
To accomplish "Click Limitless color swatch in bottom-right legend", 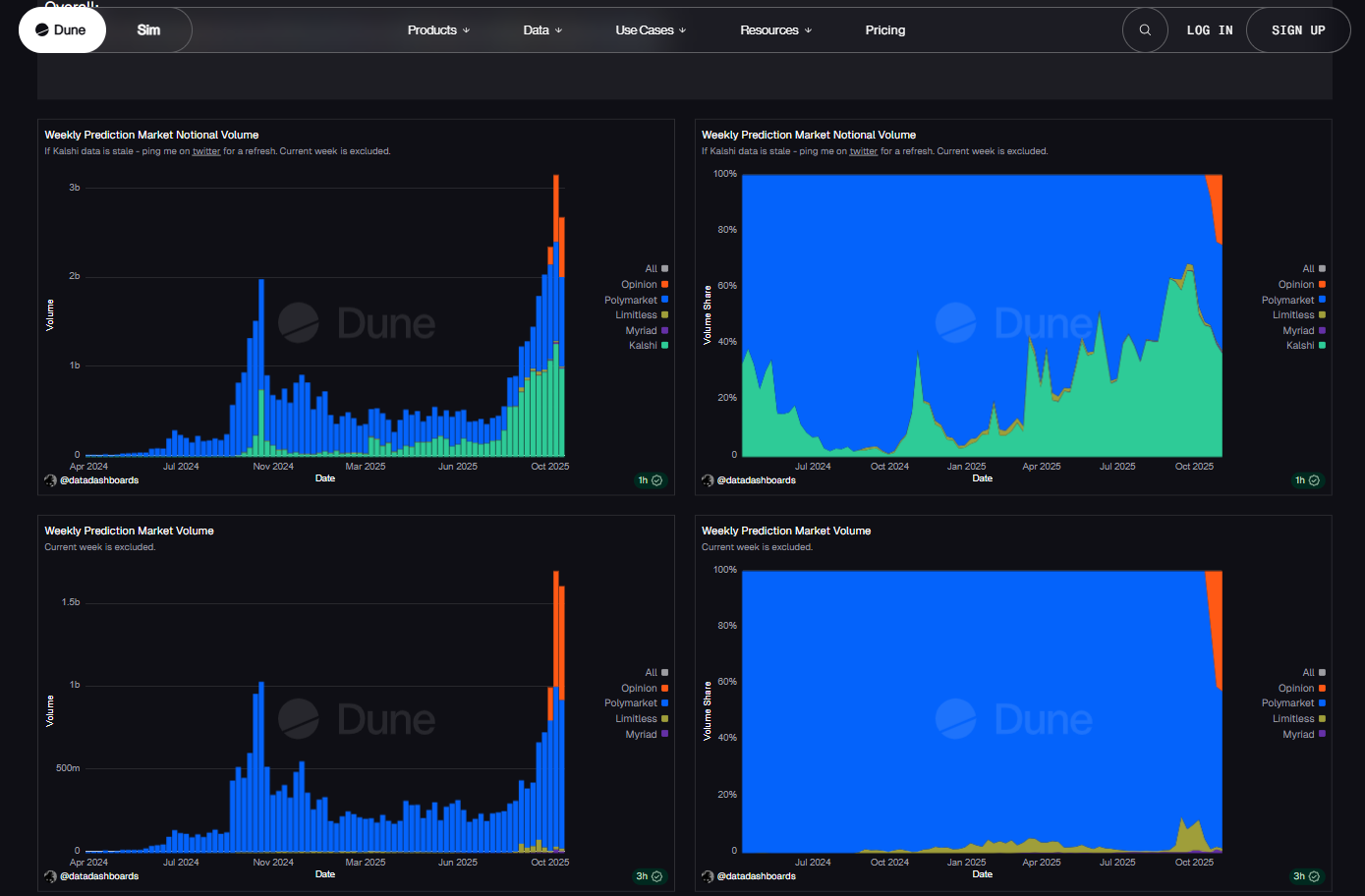I will tap(1322, 719).
